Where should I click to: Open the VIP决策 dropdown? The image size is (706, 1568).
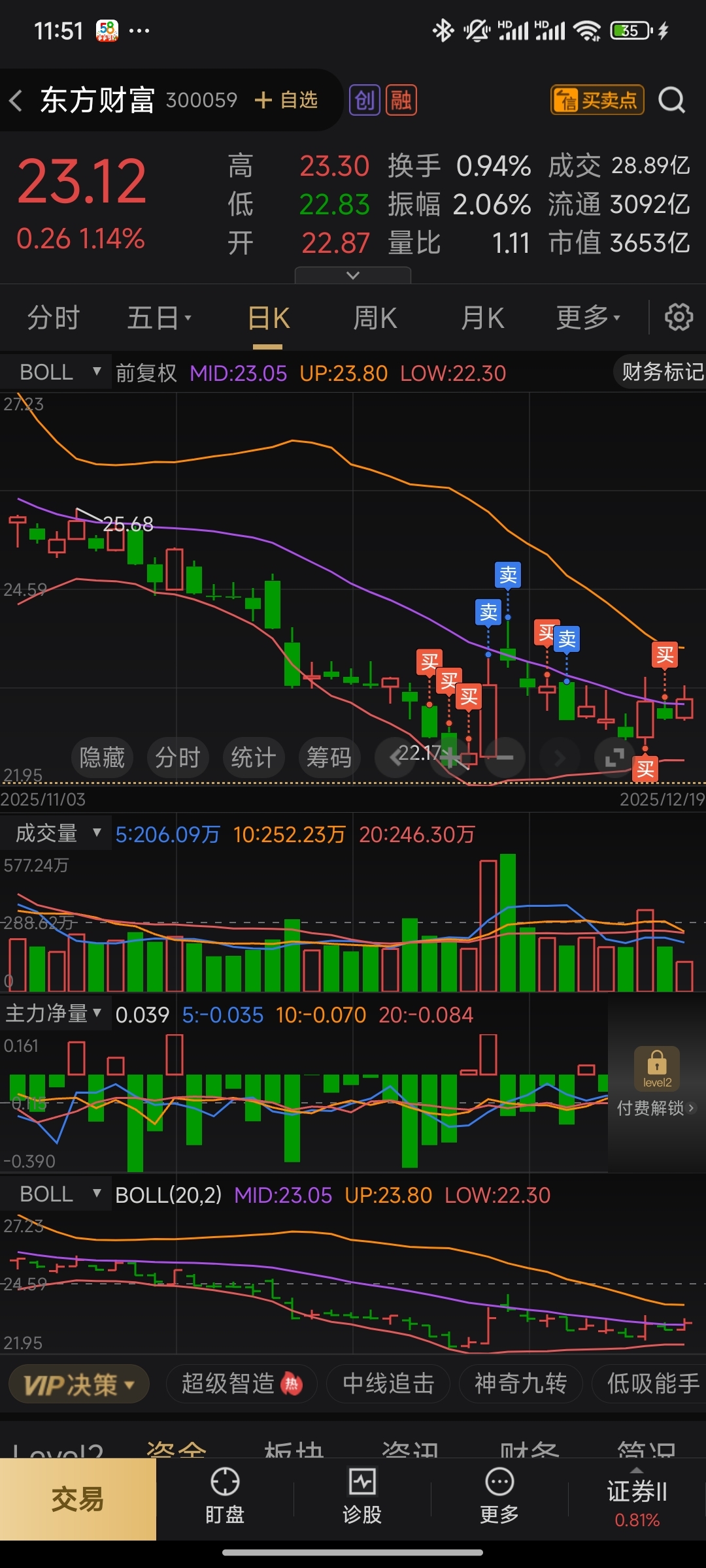79,1384
